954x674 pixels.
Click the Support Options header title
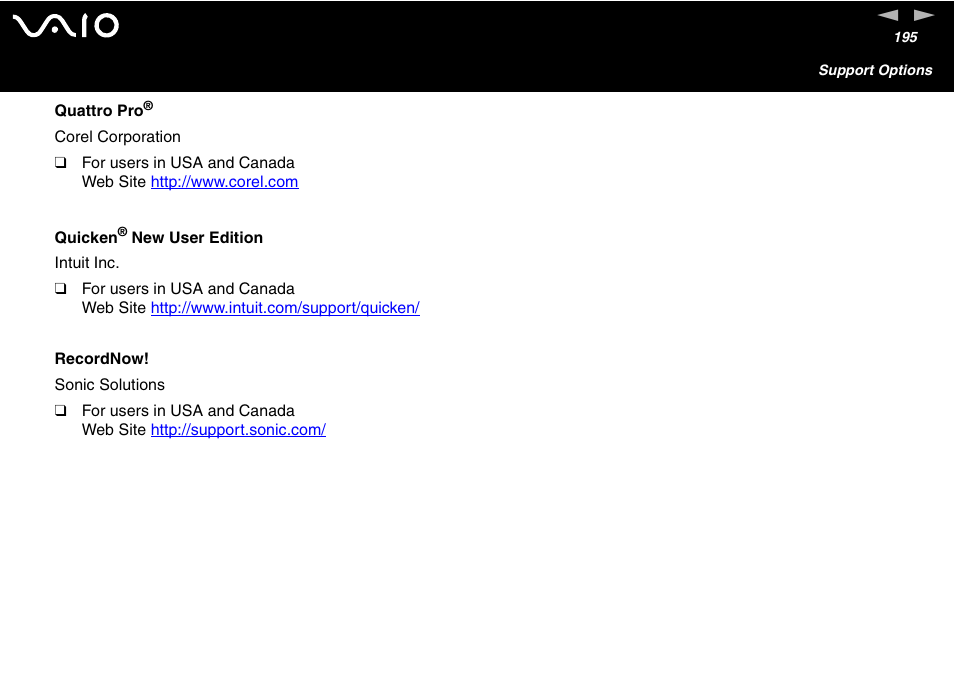[x=875, y=71]
